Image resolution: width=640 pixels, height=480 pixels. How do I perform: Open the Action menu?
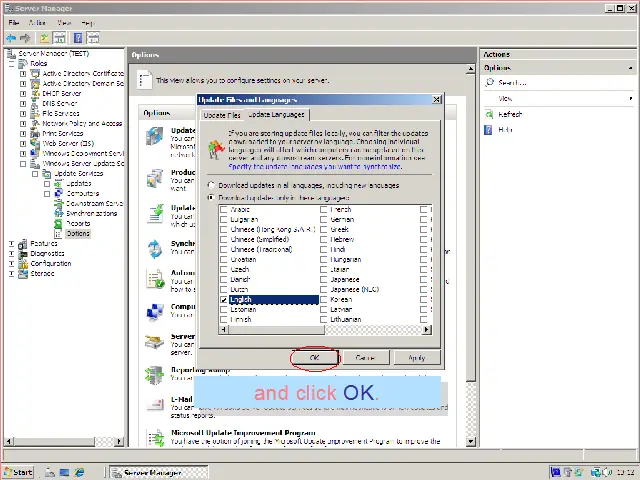pyautogui.click(x=37, y=23)
